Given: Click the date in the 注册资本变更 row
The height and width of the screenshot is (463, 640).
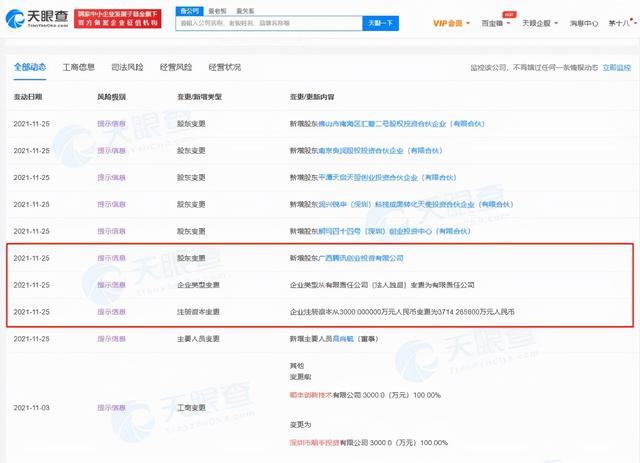Looking at the screenshot, I should click(x=31, y=312).
